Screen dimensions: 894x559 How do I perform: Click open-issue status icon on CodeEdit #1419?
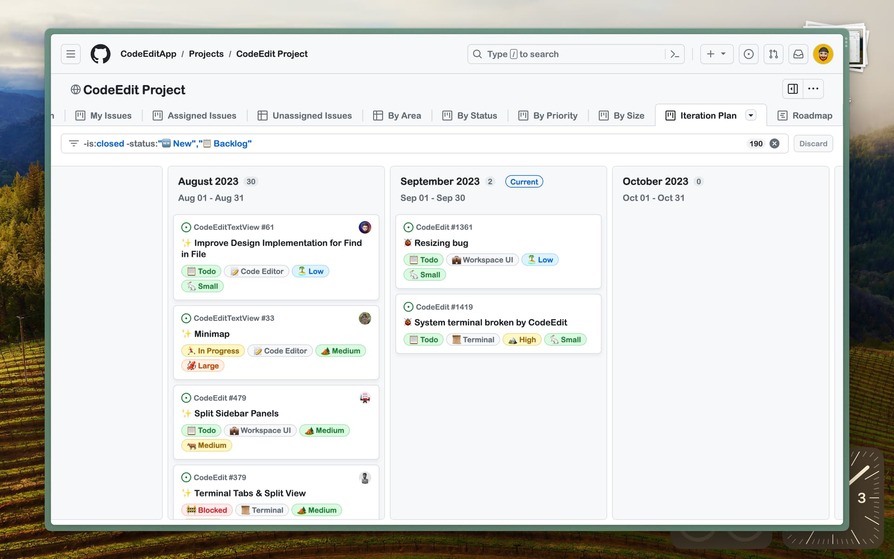(x=408, y=307)
